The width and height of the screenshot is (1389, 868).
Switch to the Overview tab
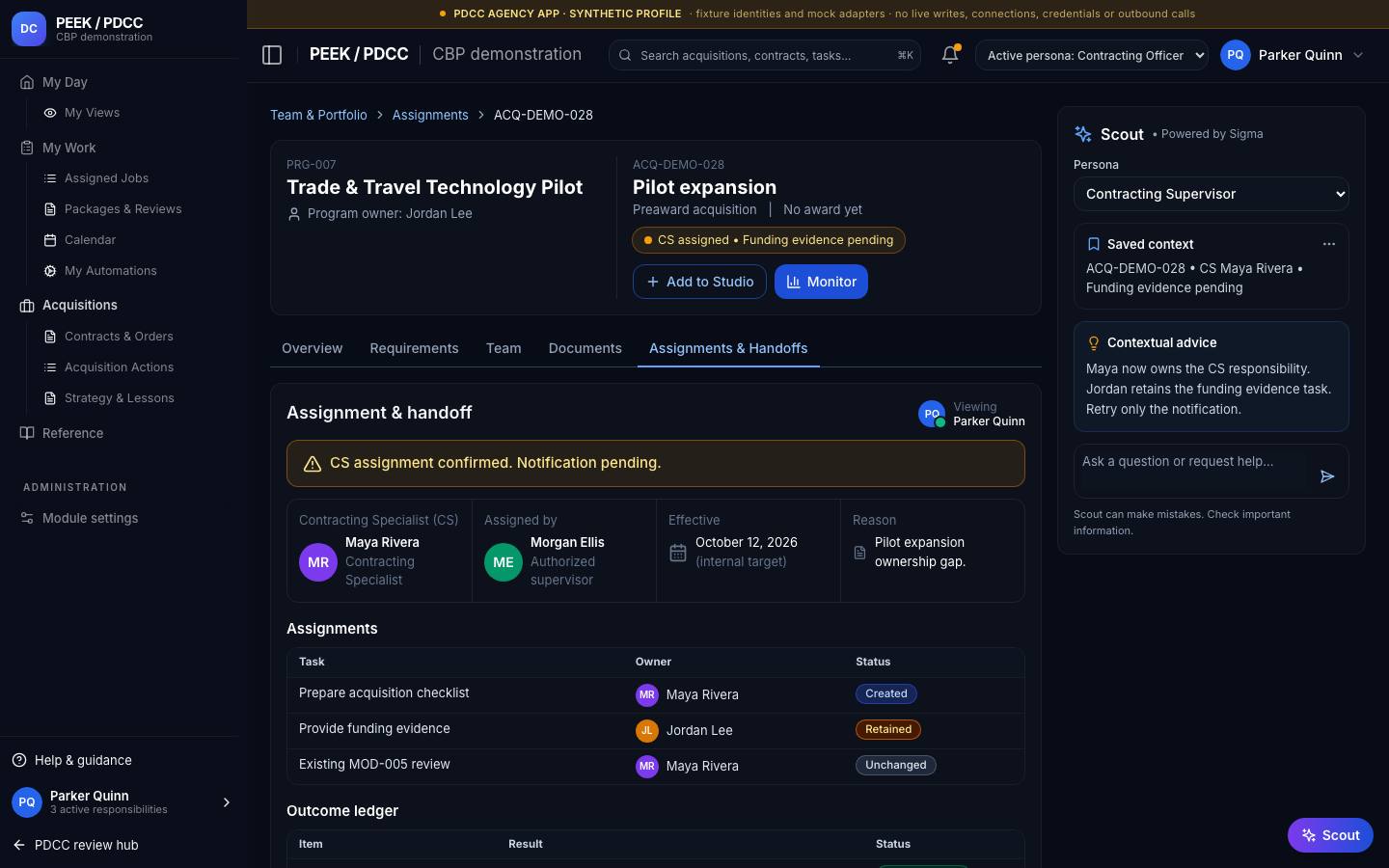point(312,348)
